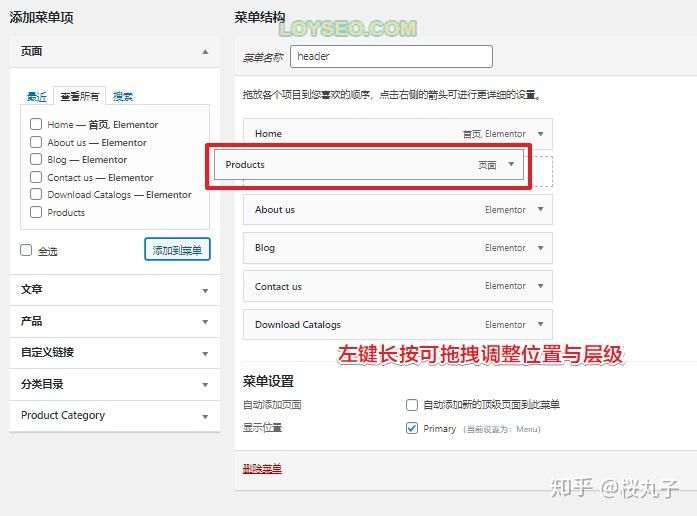Uncheck the Primary display location checkbox

pyautogui.click(x=412, y=428)
